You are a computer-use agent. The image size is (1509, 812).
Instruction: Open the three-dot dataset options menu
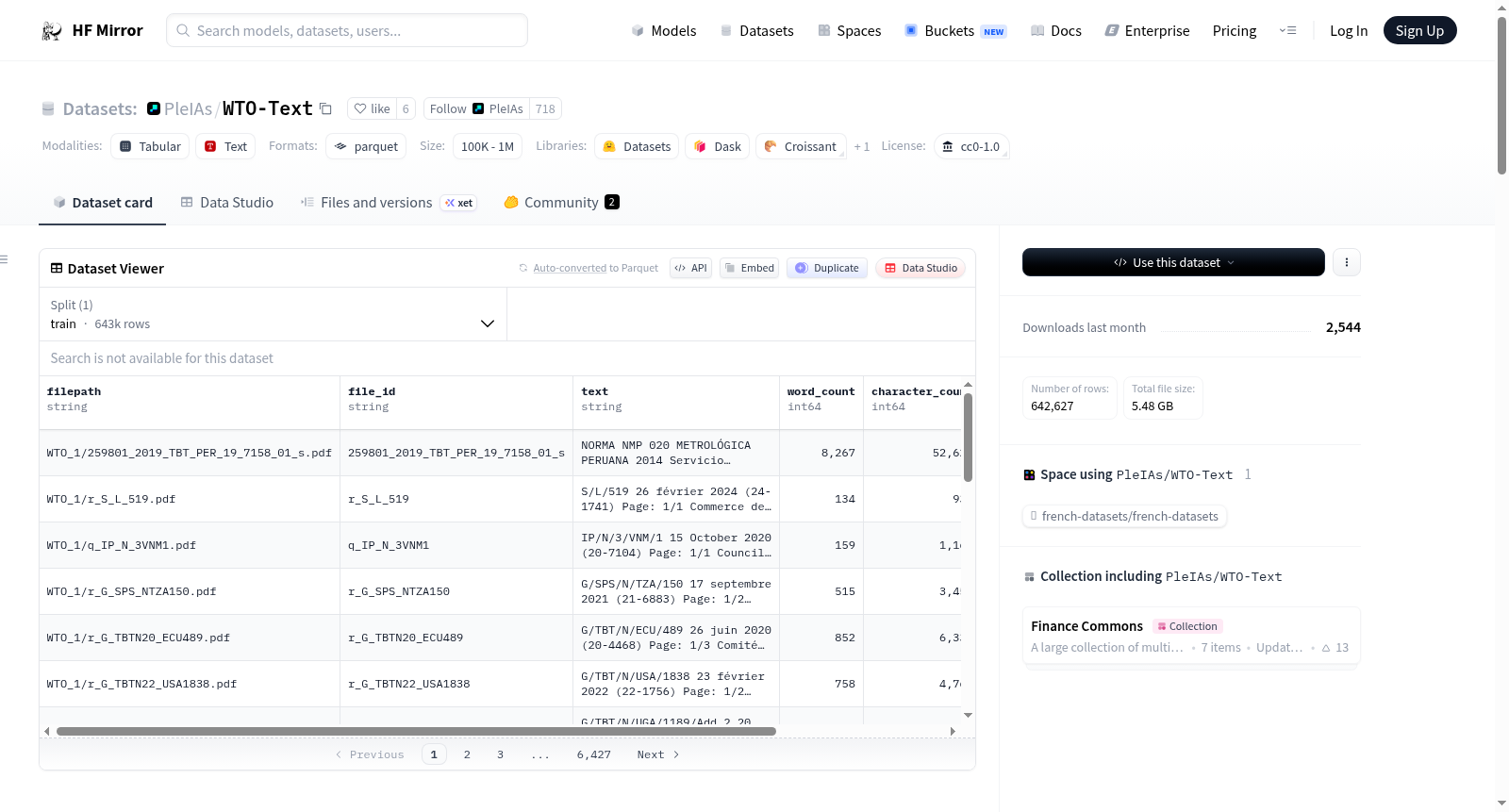(1347, 262)
